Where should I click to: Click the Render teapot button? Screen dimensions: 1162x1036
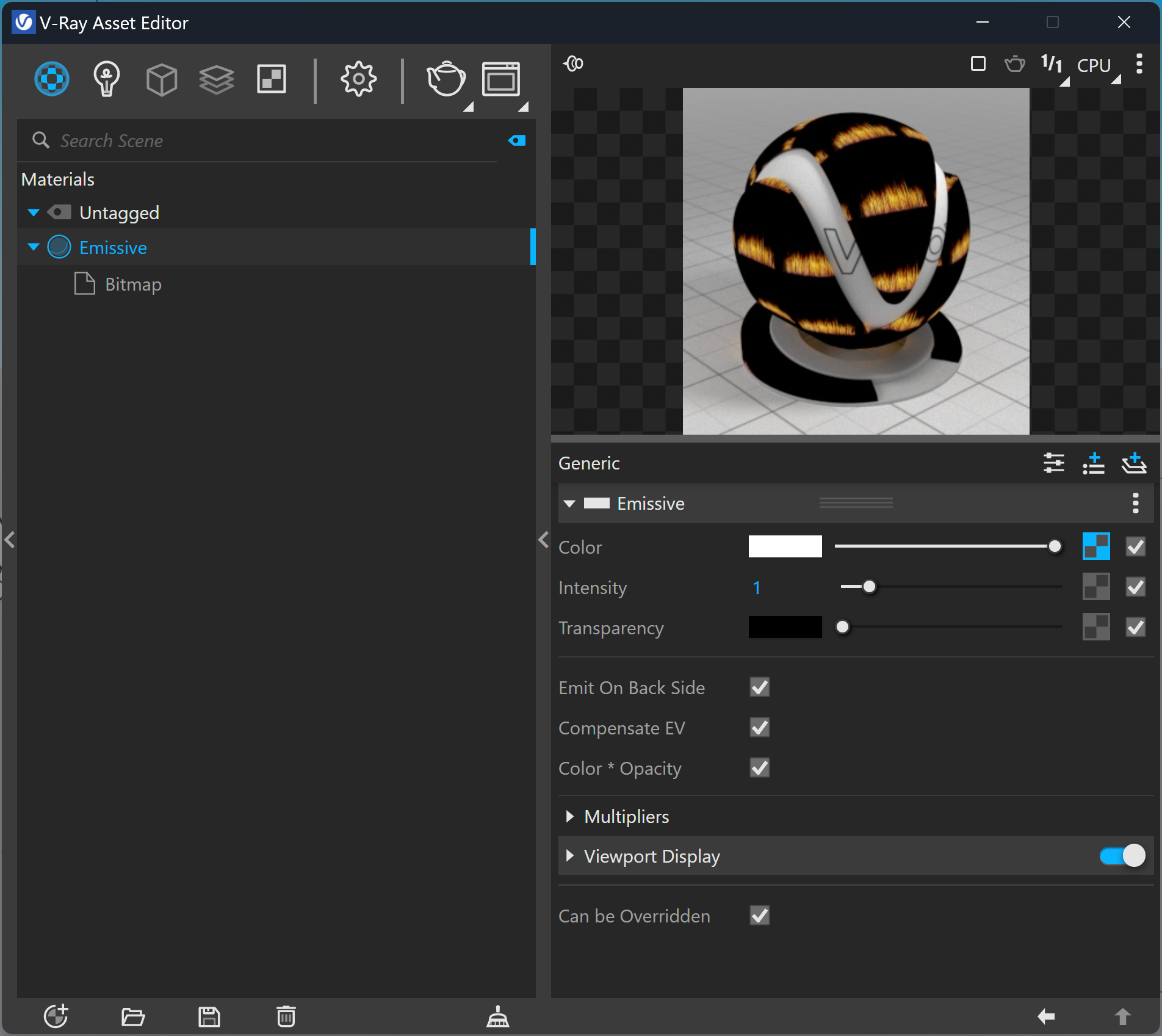446,79
